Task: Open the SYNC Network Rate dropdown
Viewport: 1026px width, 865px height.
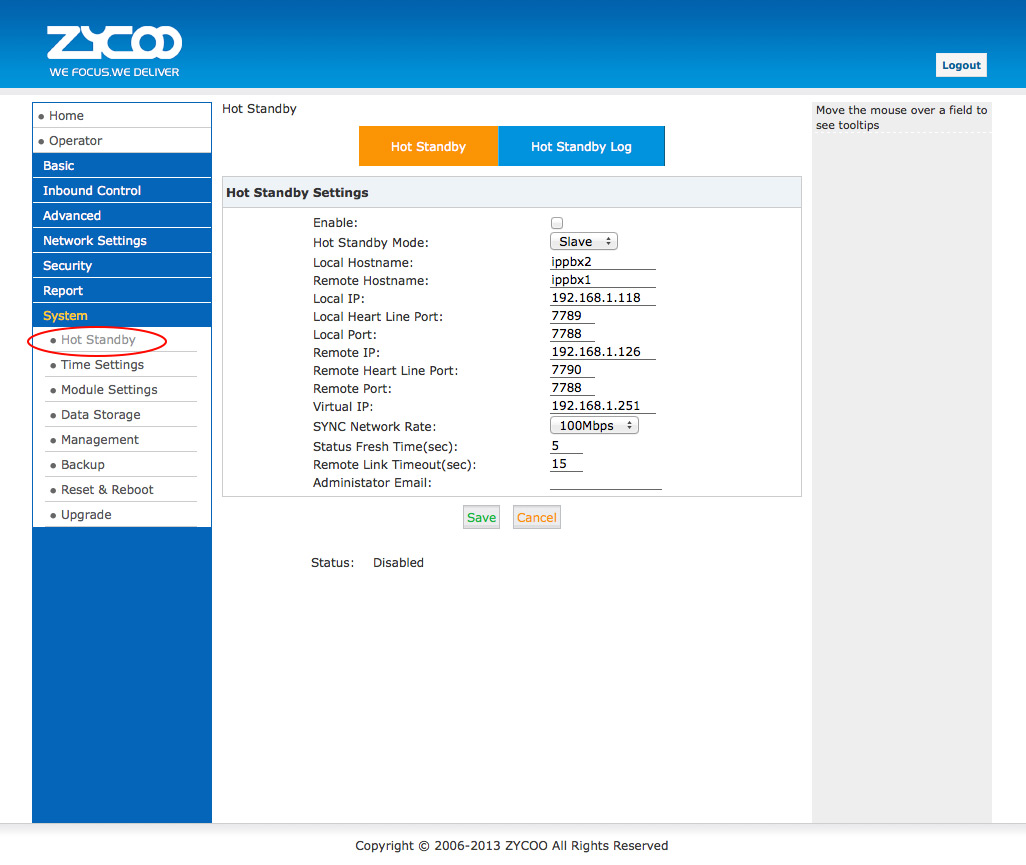Action: 594,426
